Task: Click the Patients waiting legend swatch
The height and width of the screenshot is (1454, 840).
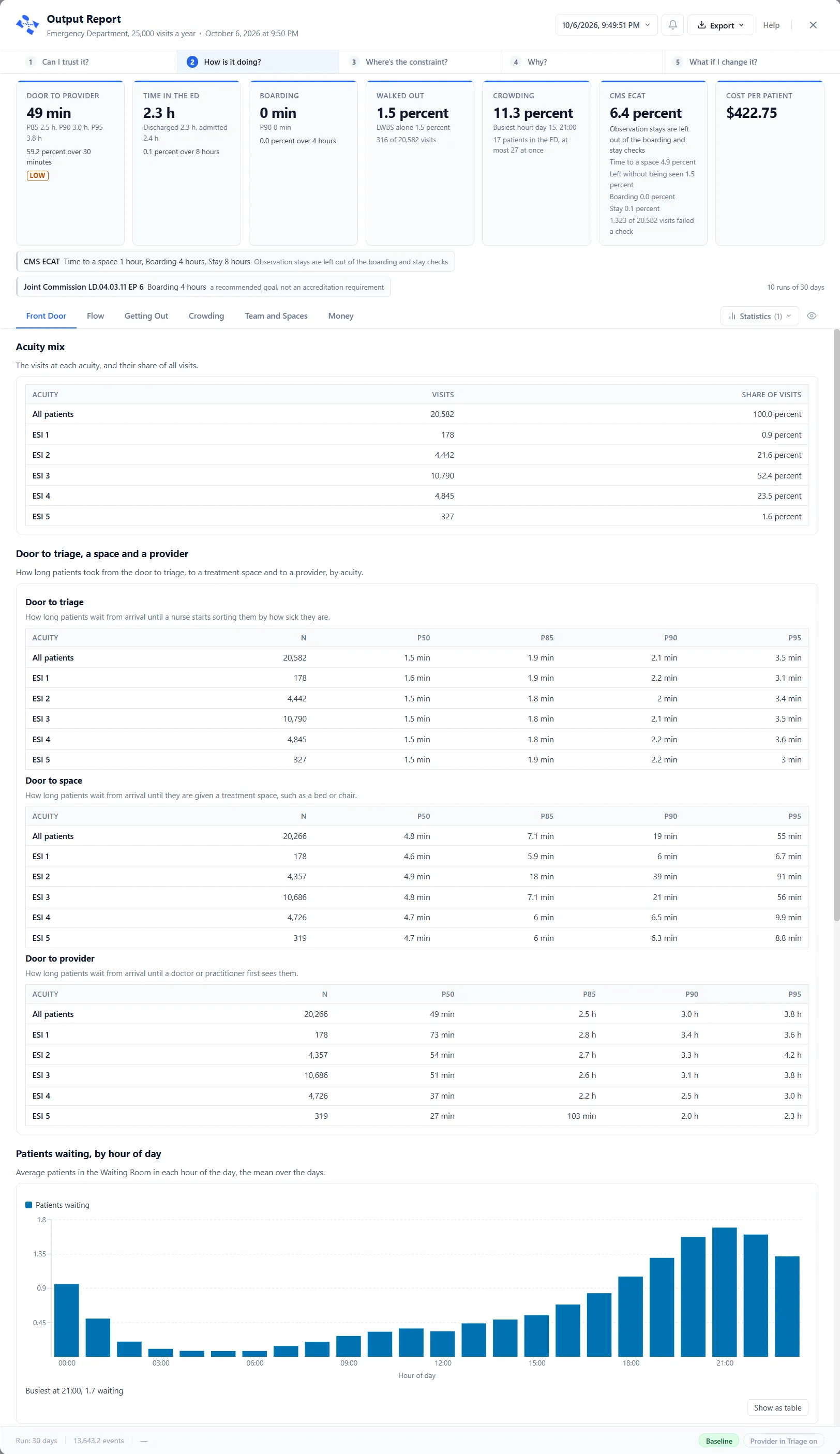Action: [29, 1205]
